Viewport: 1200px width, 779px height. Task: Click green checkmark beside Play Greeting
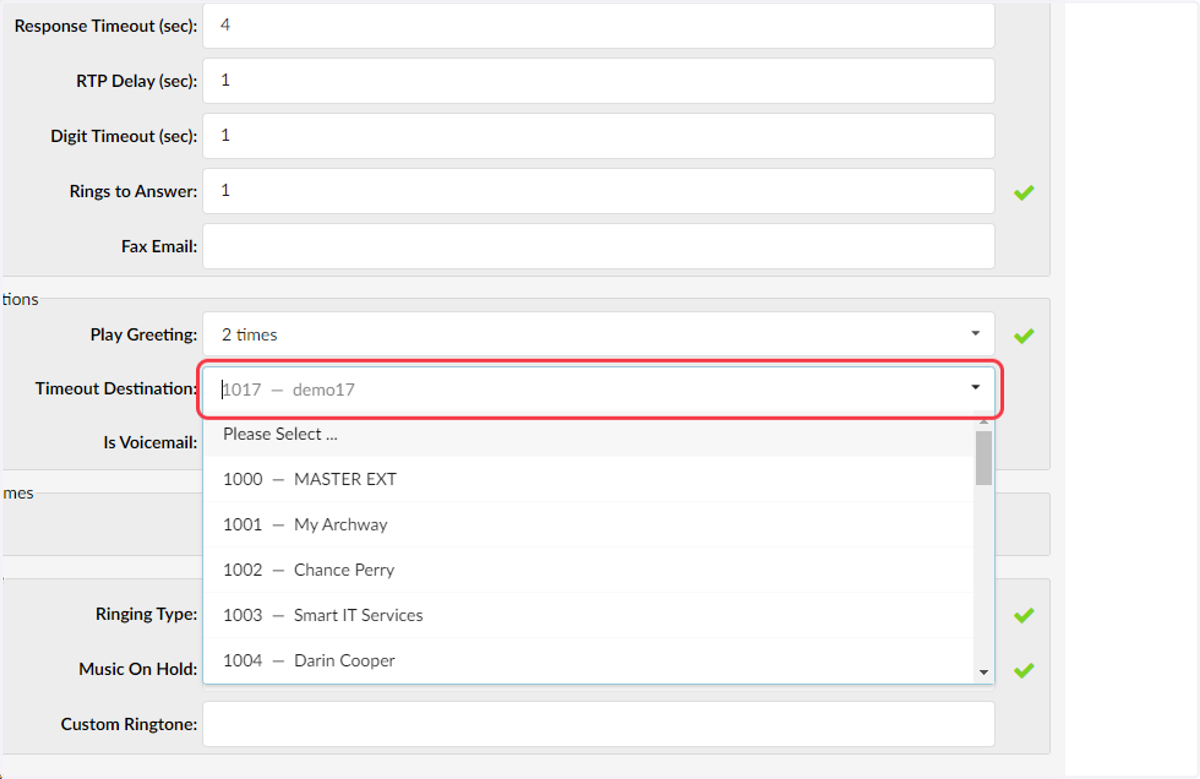tap(1023, 336)
